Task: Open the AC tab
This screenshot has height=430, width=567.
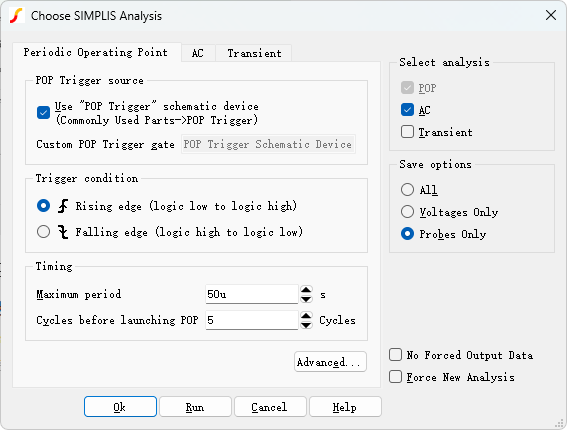Action: (198, 53)
